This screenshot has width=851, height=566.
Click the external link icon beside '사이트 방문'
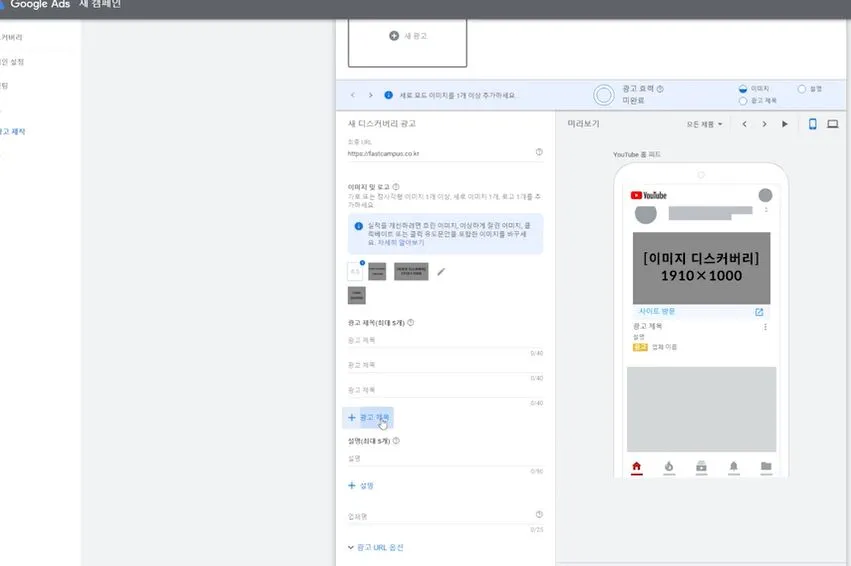click(x=759, y=312)
